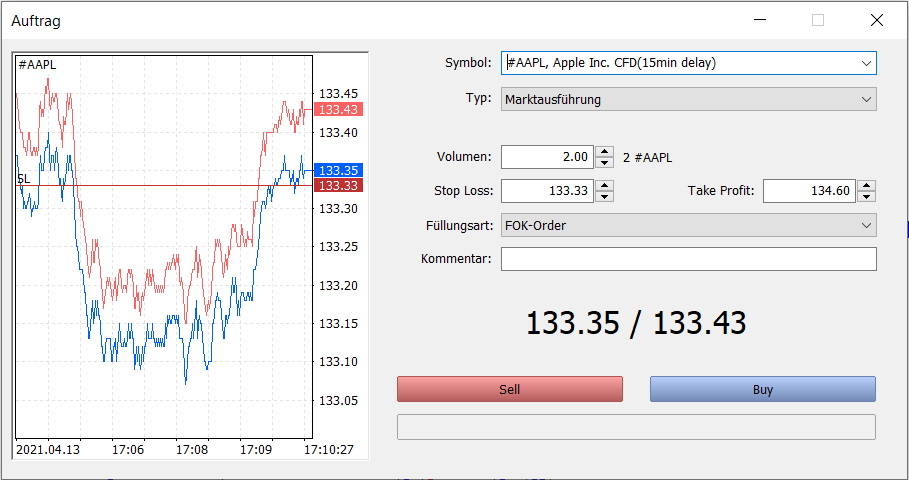Click the blue 133.35 bid price label on chart
The width and height of the screenshot is (909, 480).
pos(339,170)
